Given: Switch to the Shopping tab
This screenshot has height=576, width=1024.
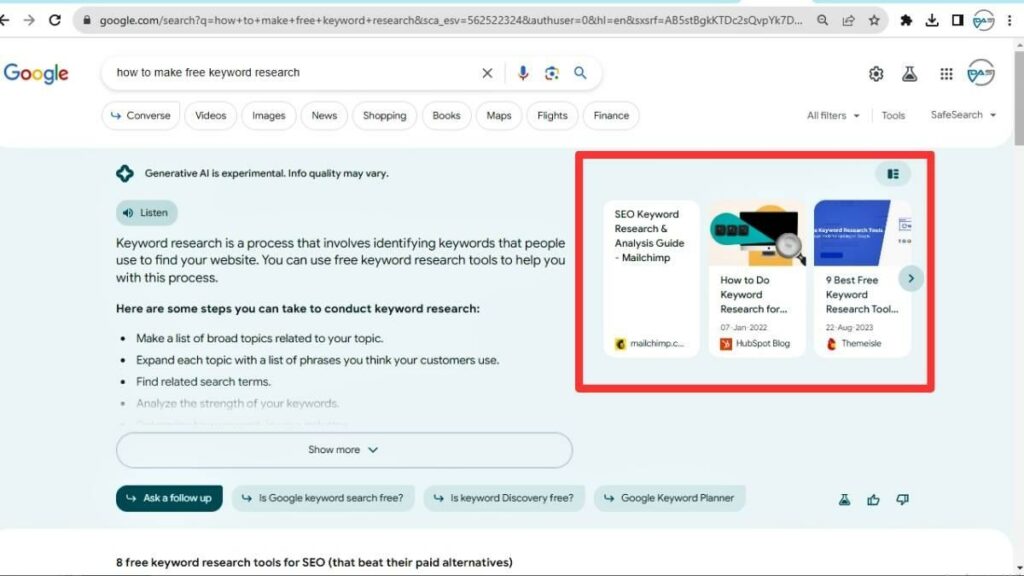Looking at the screenshot, I should point(384,116).
